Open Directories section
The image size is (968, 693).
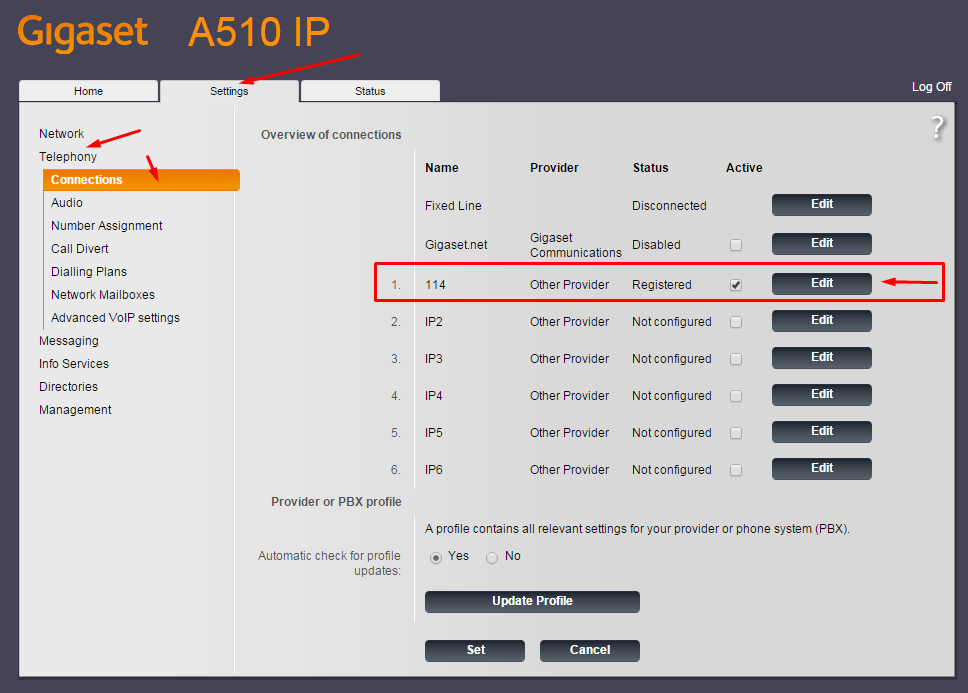point(69,387)
